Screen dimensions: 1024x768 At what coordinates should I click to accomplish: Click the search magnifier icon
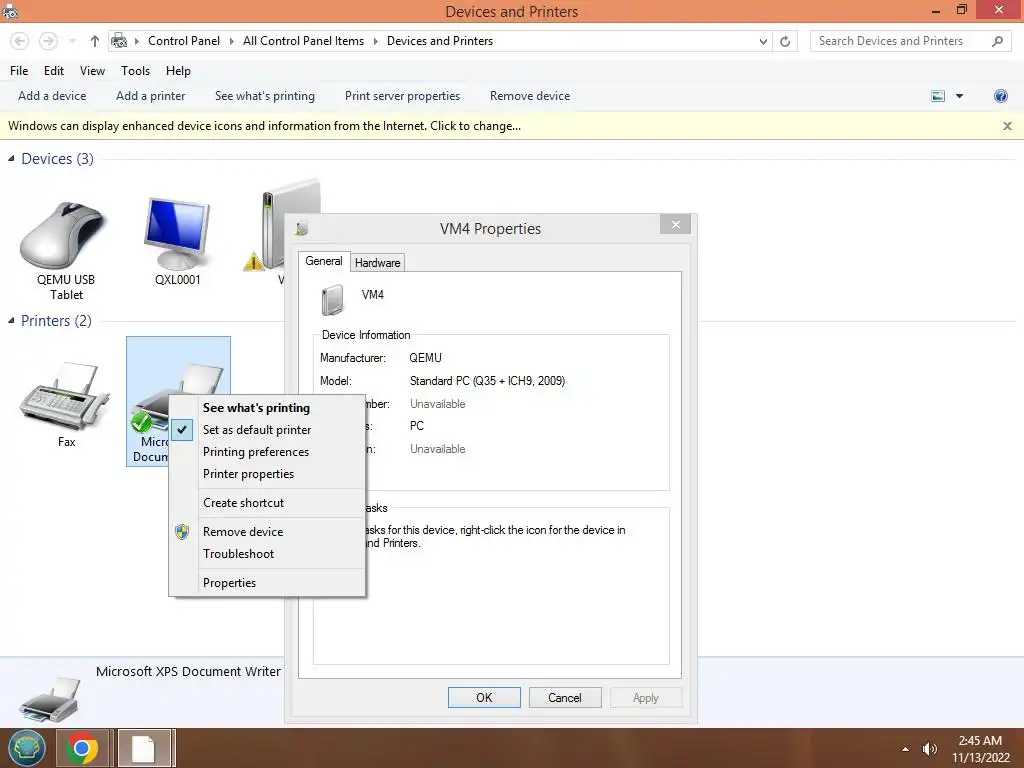(x=997, y=41)
